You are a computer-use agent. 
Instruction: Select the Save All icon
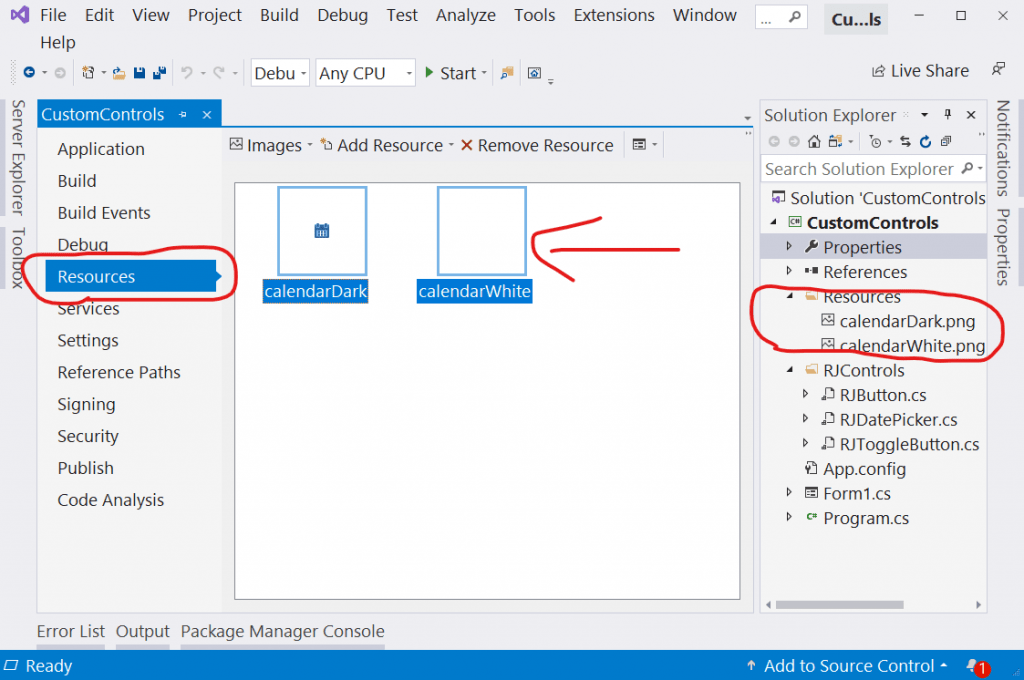coord(158,72)
